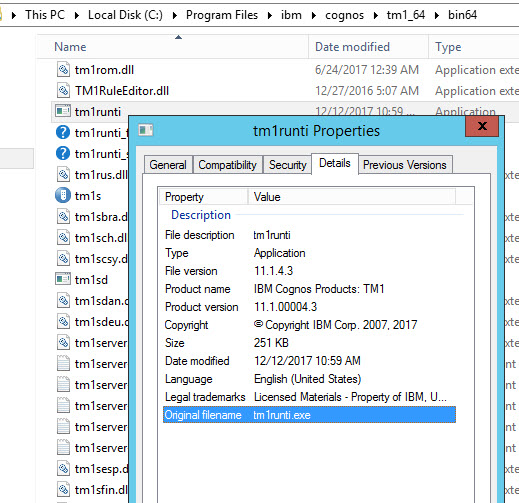This screenshot has width=519, height=503.
Task: Navigate to Program Files in address bar
Action: click(x=222, y=15)
